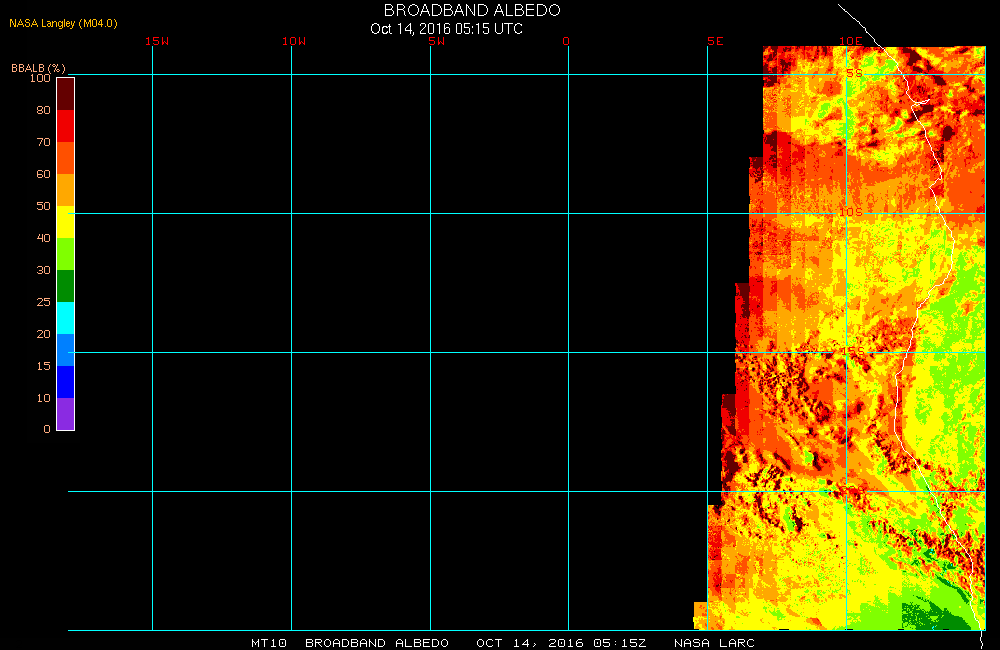1000x650 pixels.
Task: Click the dark green 25-30% legend swatch
Action: pos(65,286)
